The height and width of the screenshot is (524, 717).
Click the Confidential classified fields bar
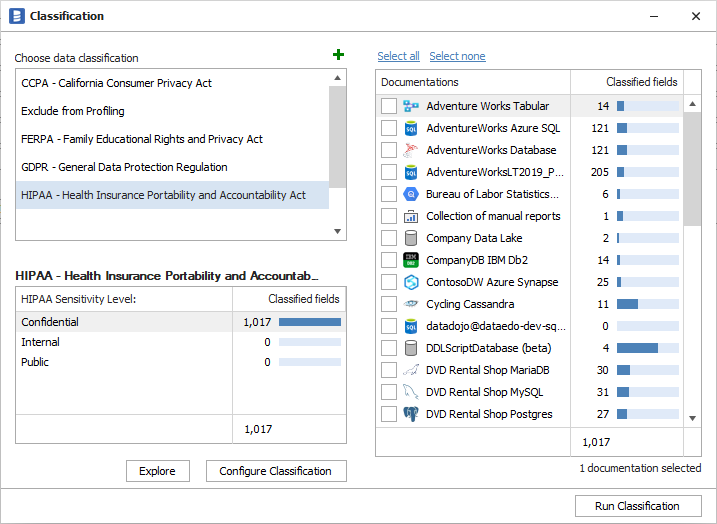pos(309,322)
